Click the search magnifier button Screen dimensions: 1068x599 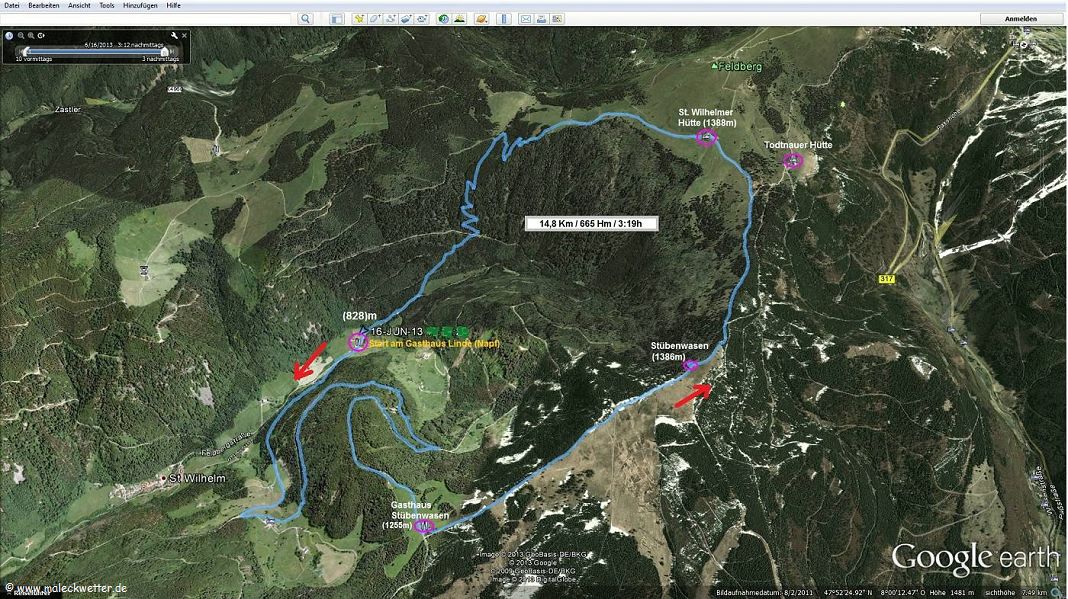pyautogui.click(x=305, y=19)
